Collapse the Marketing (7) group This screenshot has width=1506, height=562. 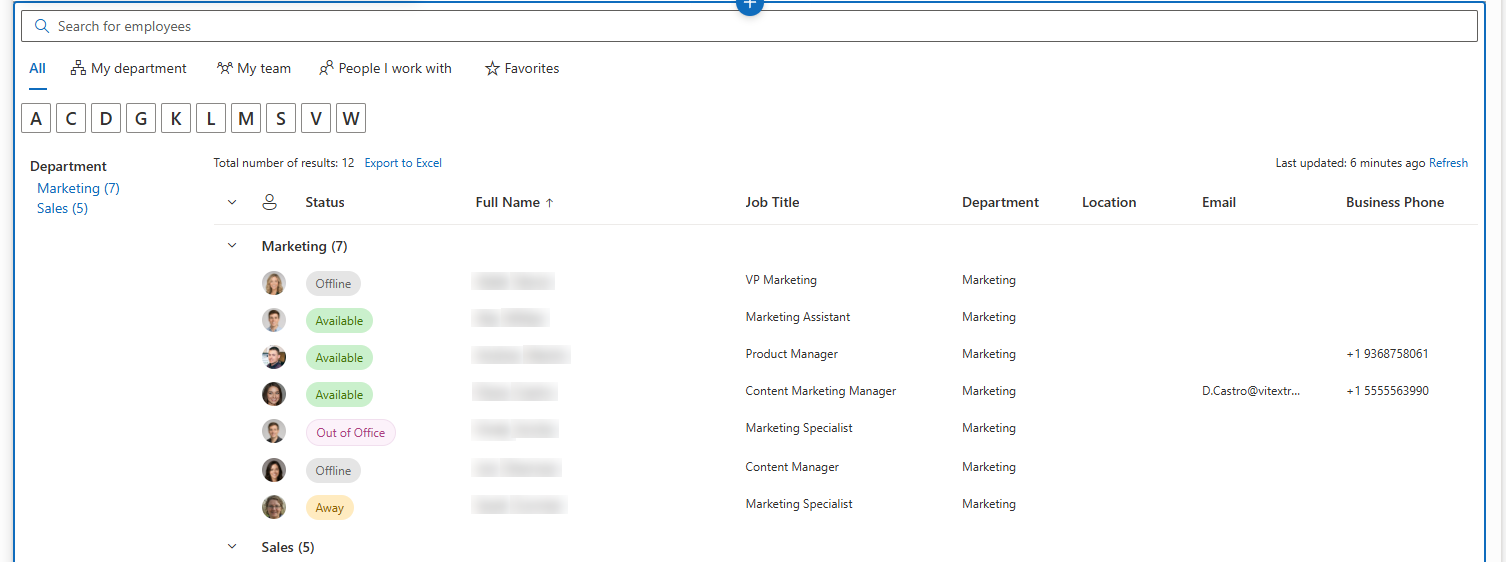232,245
